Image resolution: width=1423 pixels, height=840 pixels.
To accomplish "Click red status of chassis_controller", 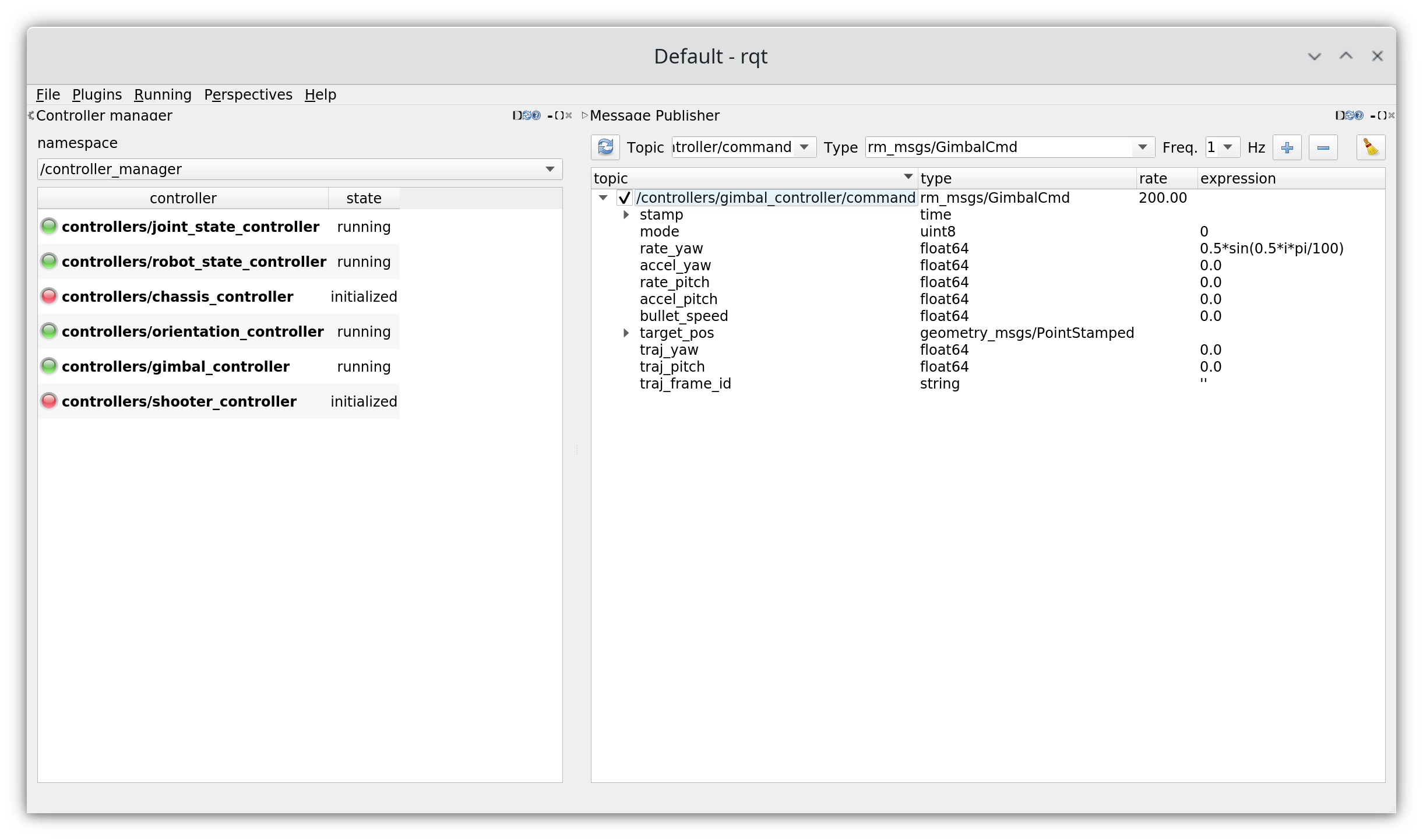I will coord(49,297).
